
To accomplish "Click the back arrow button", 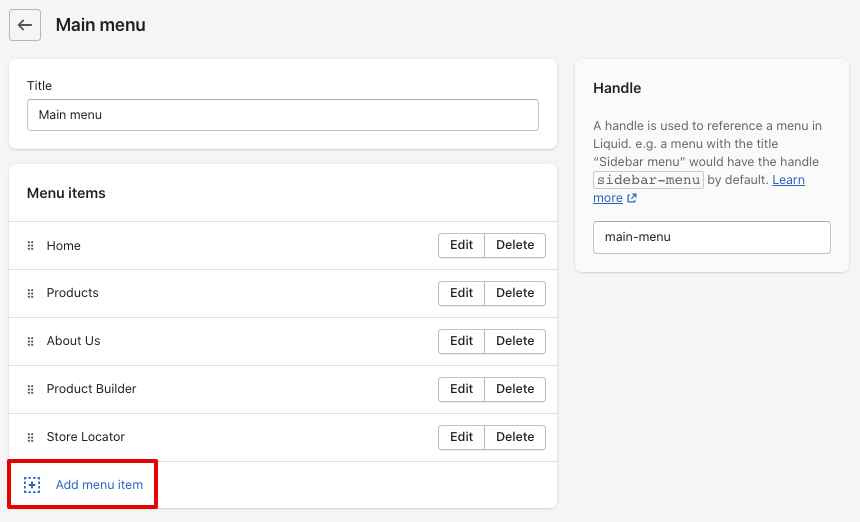I will pos(25,25).
